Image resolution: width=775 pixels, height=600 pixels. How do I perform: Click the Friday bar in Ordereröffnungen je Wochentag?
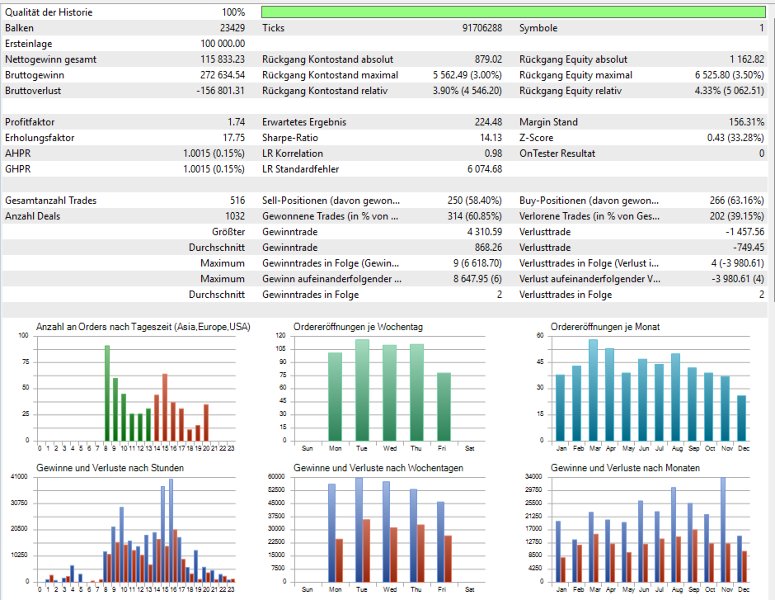pos(444,407)
